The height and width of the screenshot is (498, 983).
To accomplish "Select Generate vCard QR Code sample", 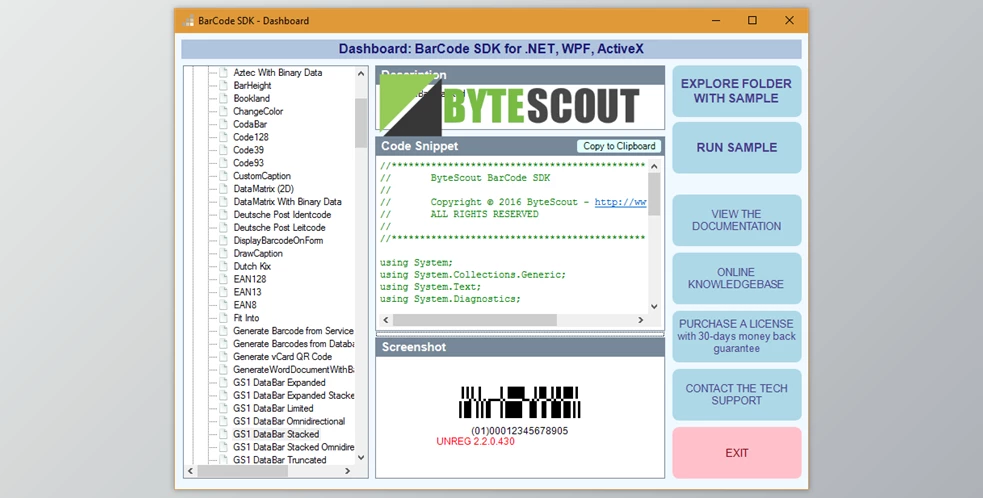I will (x=283, y=356).
